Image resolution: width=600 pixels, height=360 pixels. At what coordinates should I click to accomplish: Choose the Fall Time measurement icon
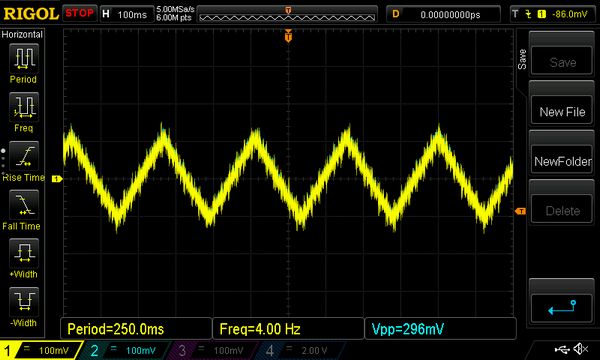(24, 204)
